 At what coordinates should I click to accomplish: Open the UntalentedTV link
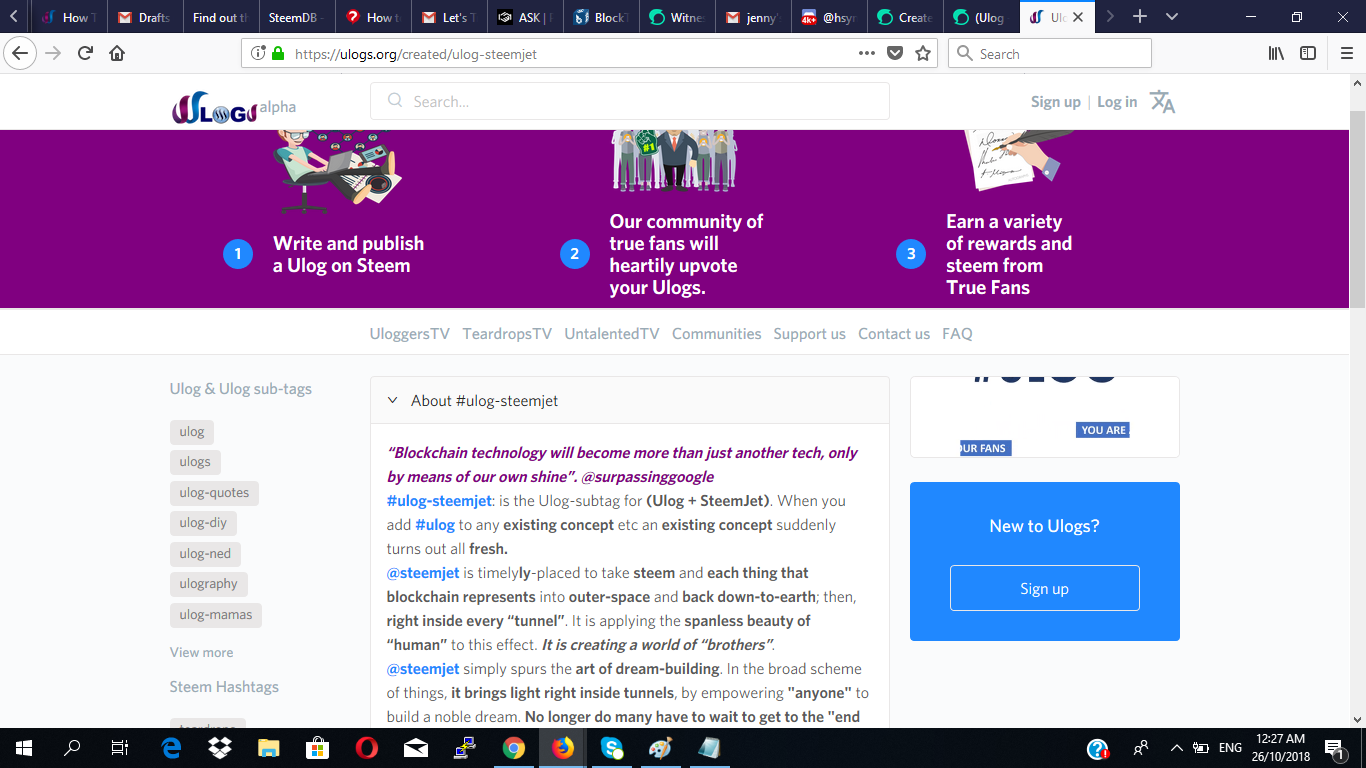612,334
